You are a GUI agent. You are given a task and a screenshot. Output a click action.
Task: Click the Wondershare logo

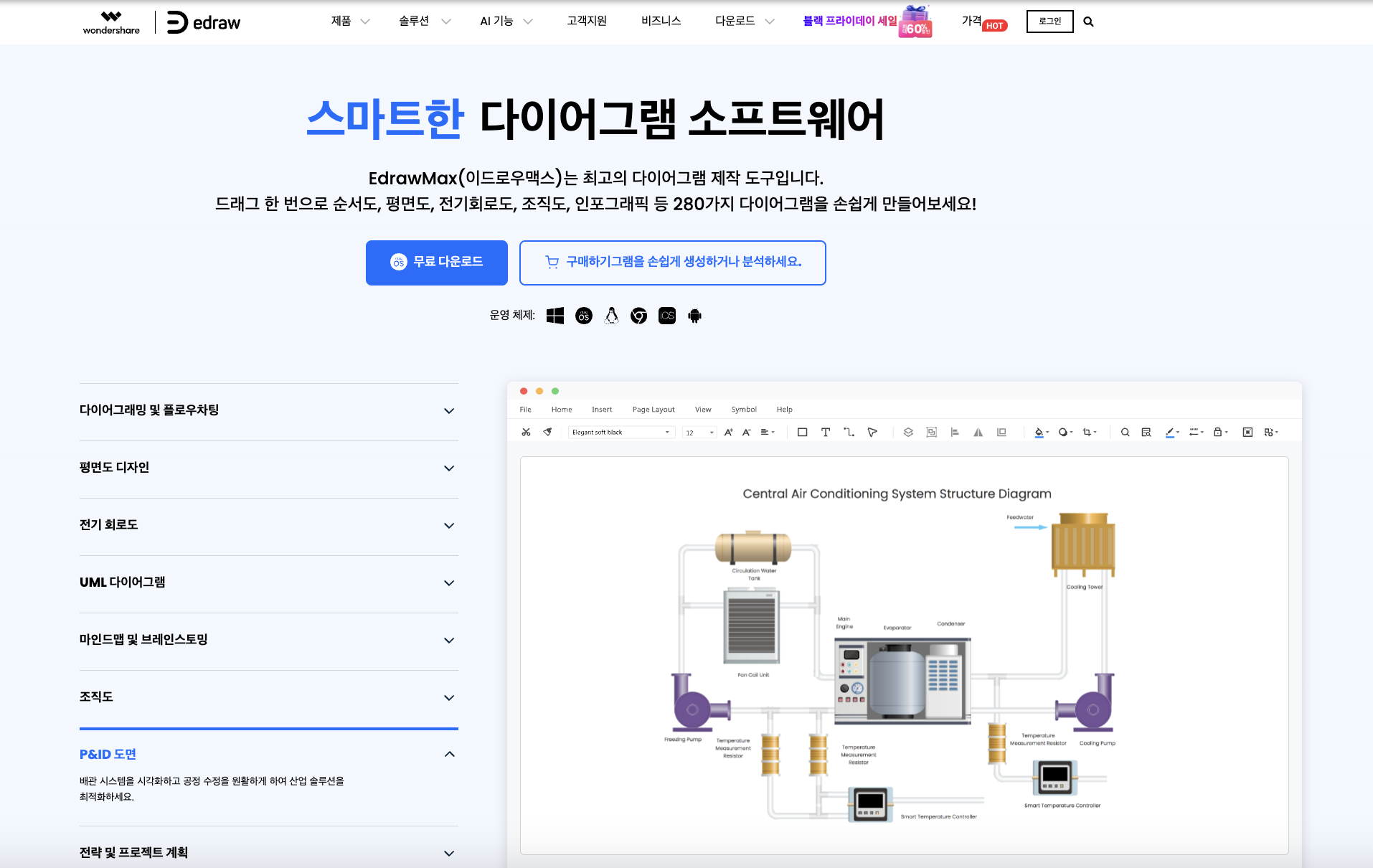click(x=111, y=23)
